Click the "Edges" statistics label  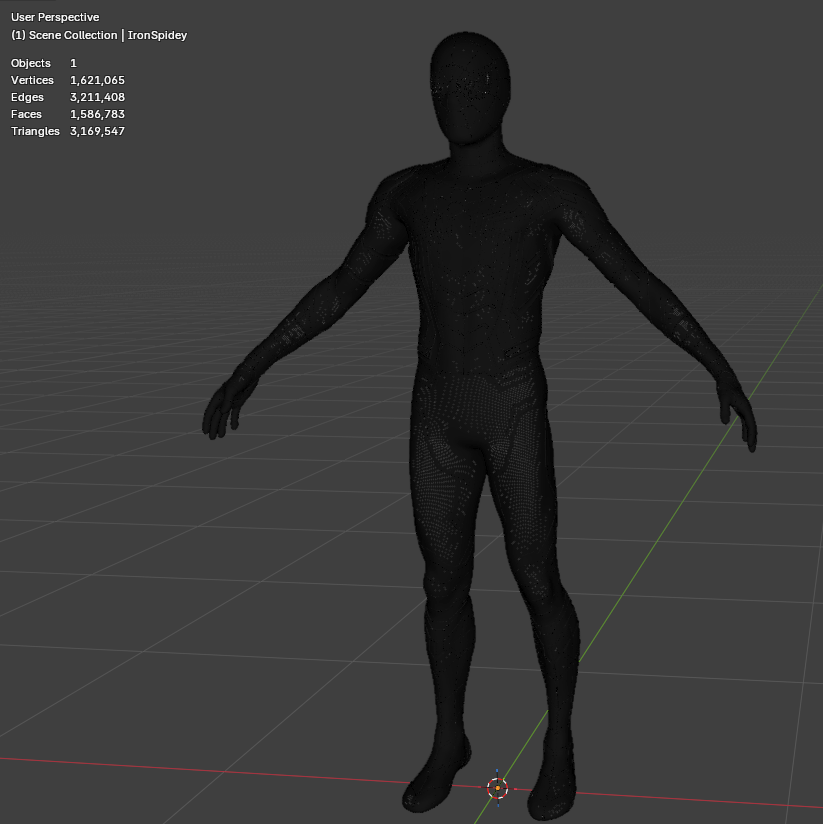point(27,97)
